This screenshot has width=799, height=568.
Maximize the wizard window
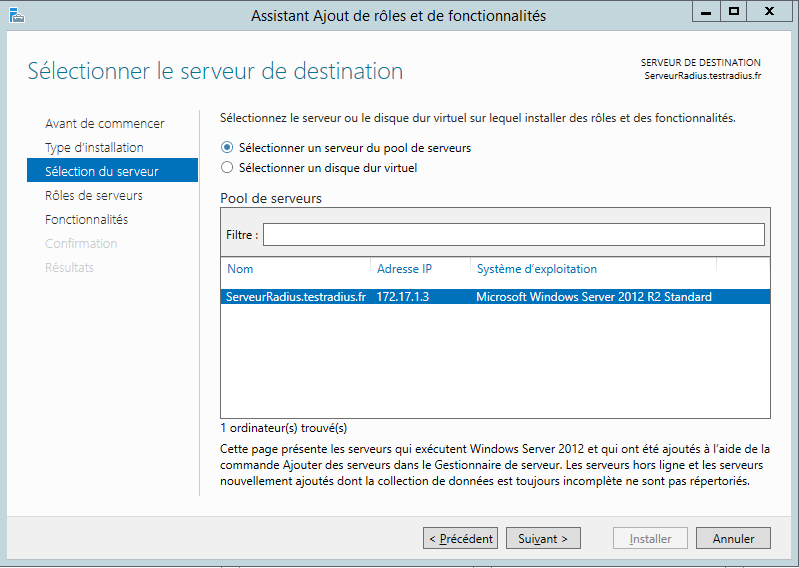tap(734, 12)
